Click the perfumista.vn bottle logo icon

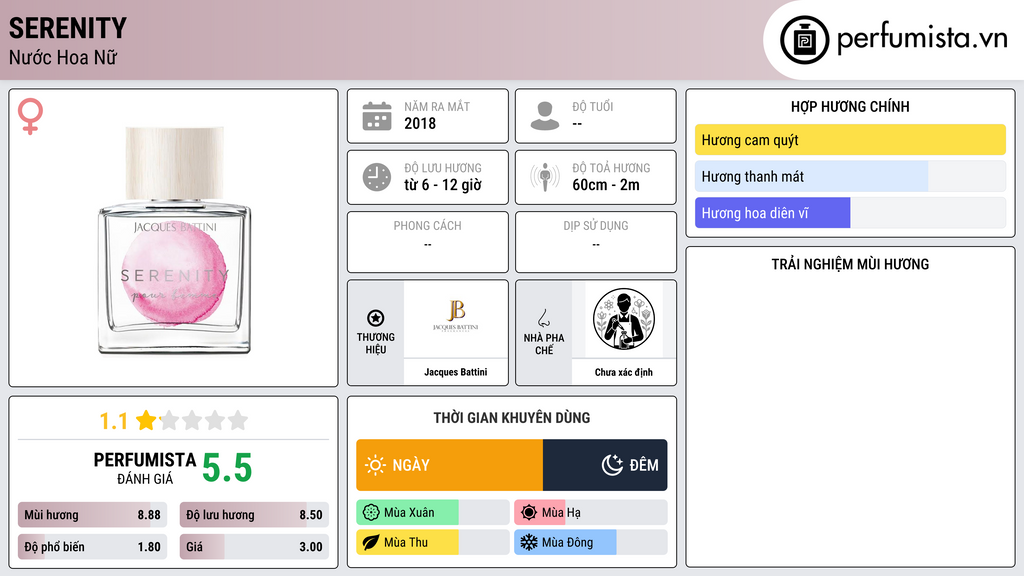(x=805, y=40)
